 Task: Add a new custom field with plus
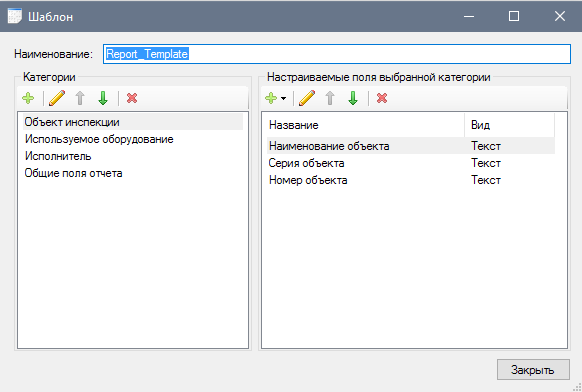(x=271, y=98)
